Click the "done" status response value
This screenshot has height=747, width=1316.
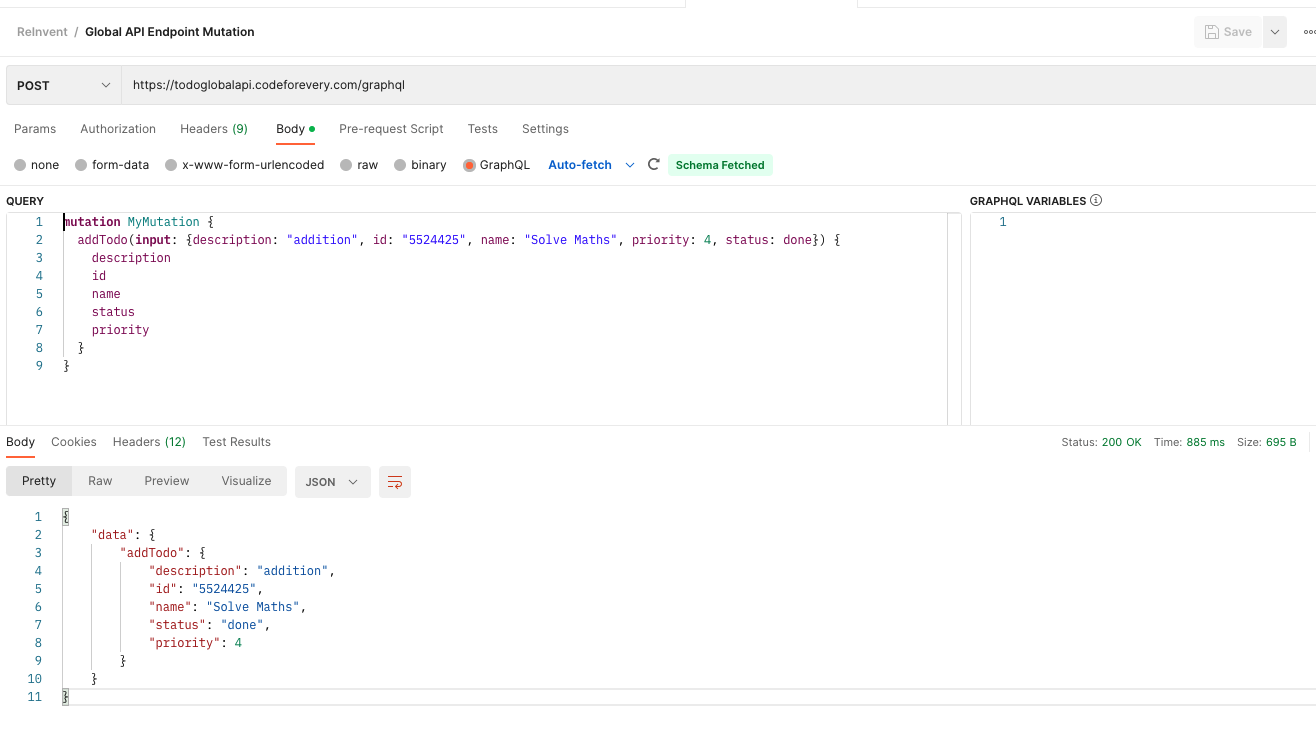[242, 625]
